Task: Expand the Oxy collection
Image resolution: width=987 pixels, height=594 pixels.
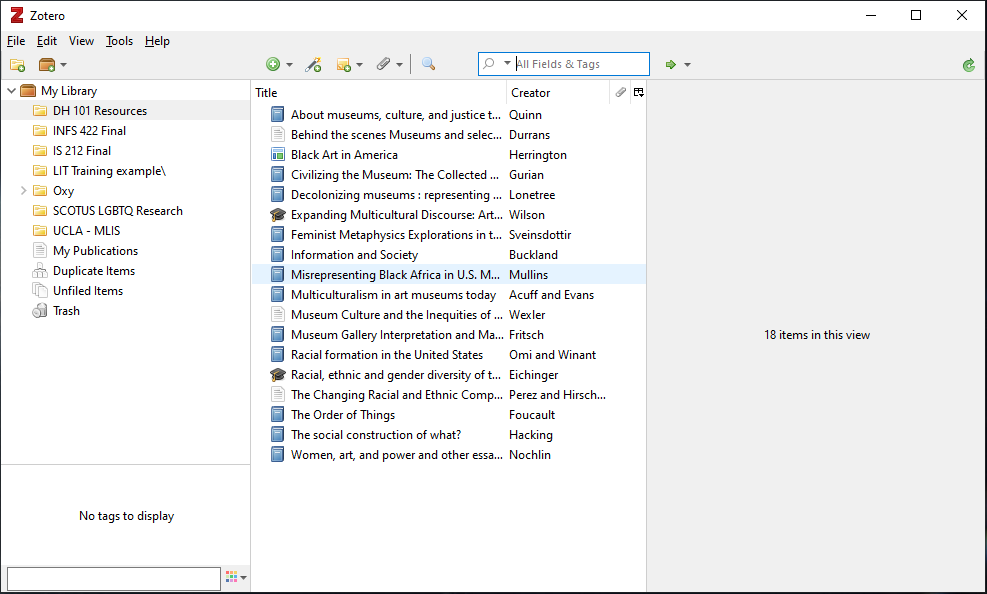Action: pyautogui.click(x=23, y=191)
